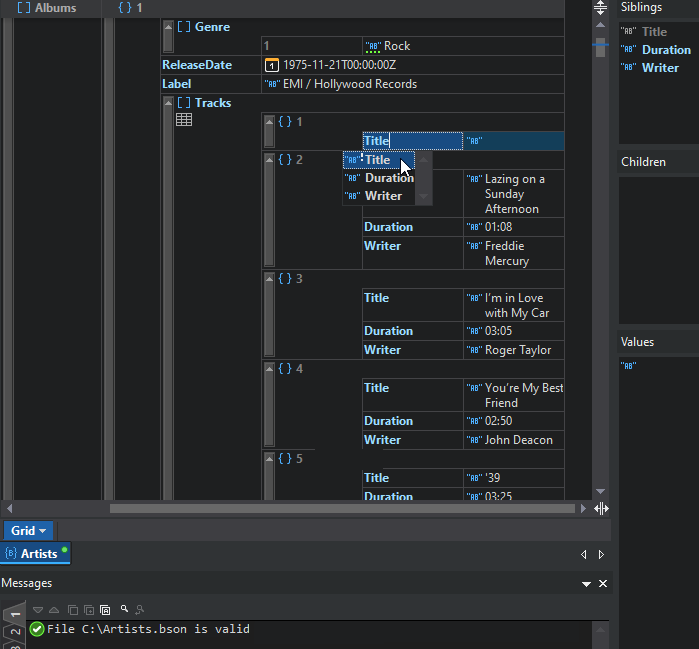Click the find icon in the Messages toolbar

point(124,609)
